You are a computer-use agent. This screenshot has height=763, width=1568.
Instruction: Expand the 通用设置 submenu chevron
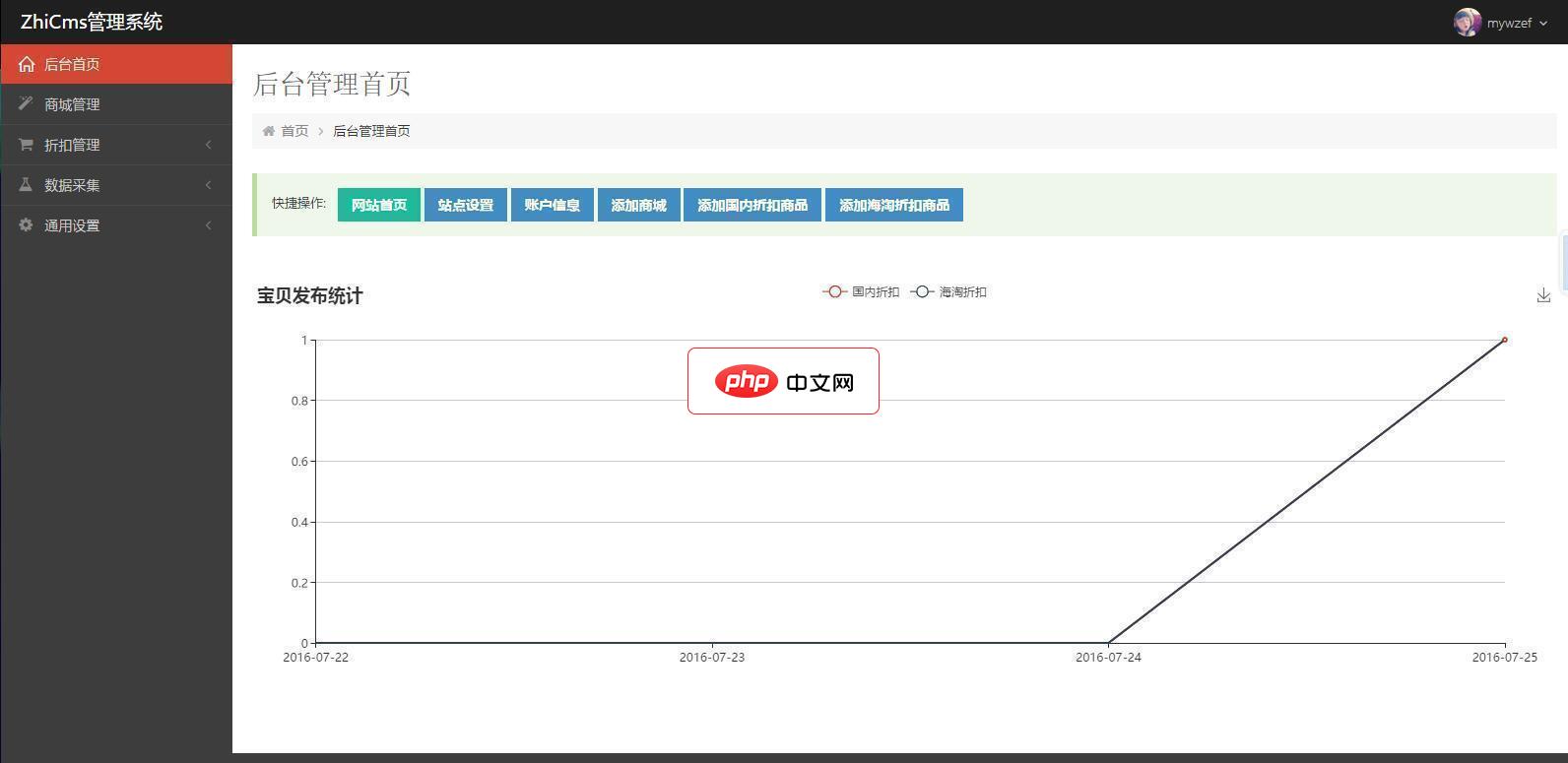click(208, 225)
